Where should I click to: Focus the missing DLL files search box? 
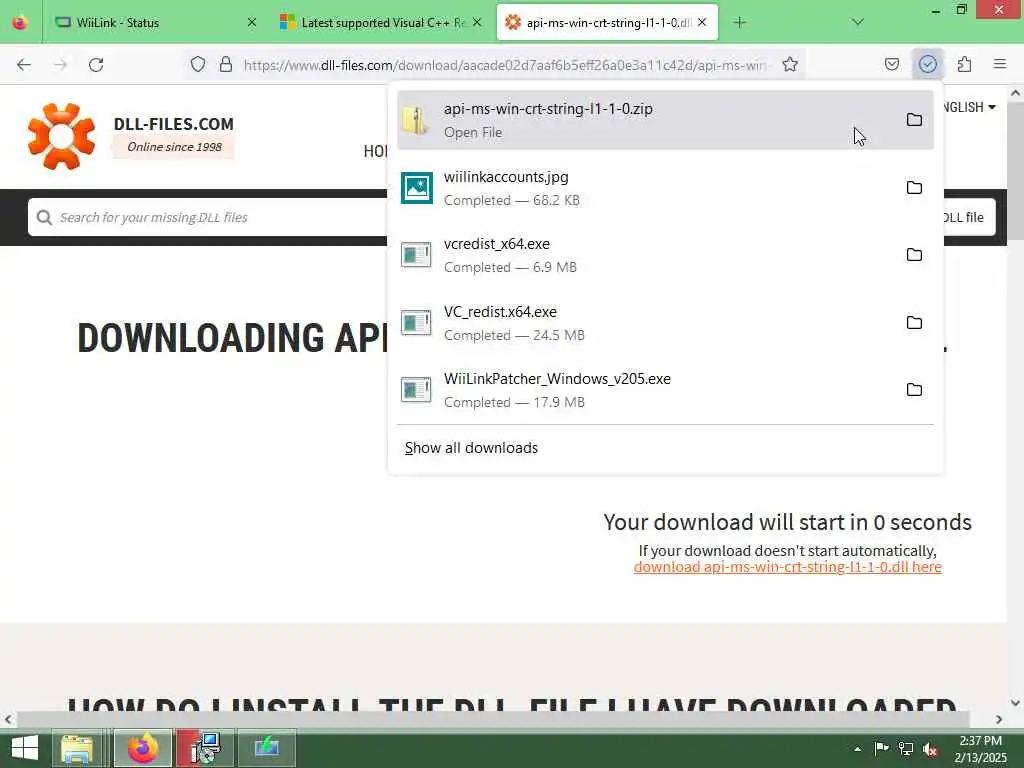[x=209, y=217]
